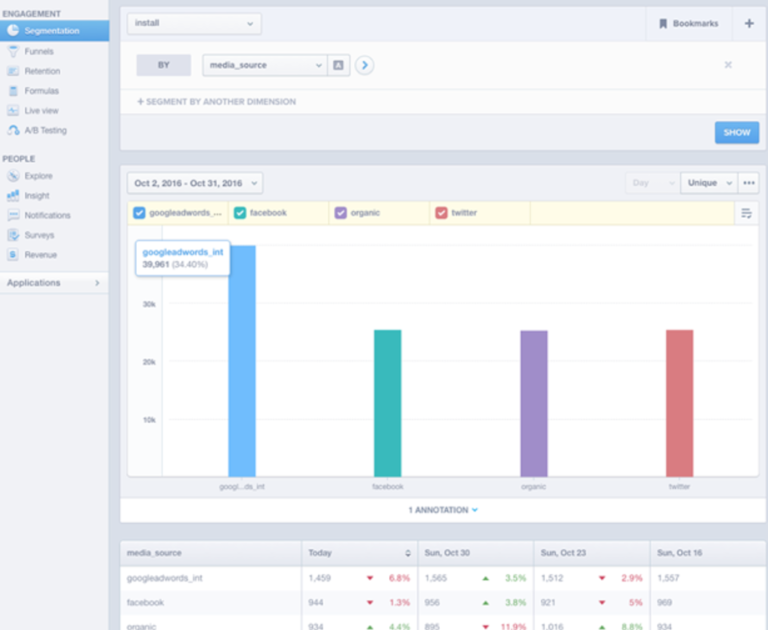Go to Retention
Image resolution: width=768 pixels, height=630 pixels.
[x=42, y=71]
